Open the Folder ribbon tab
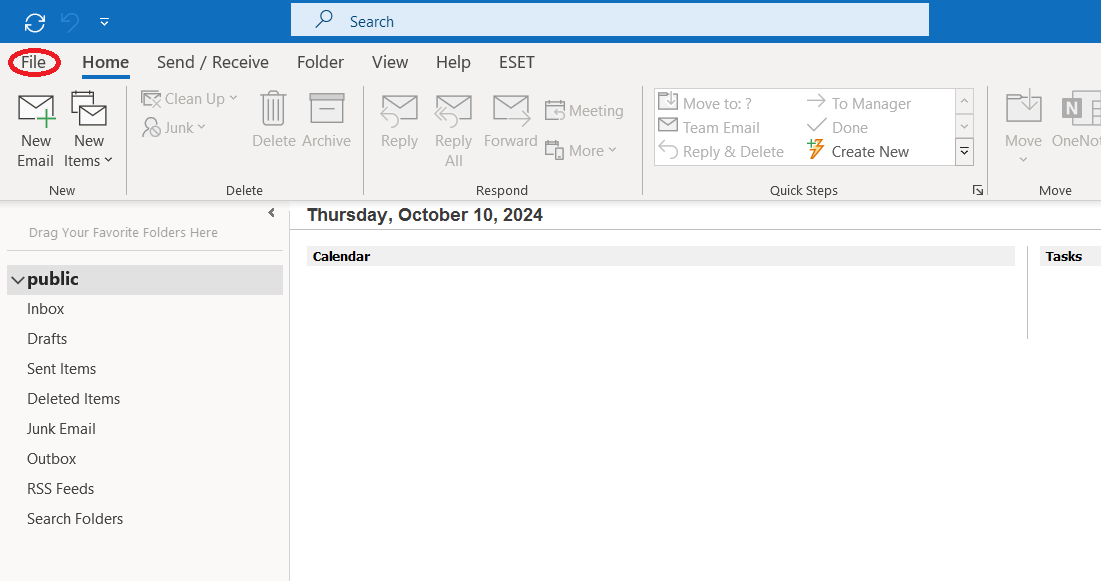 coord(320,63)
